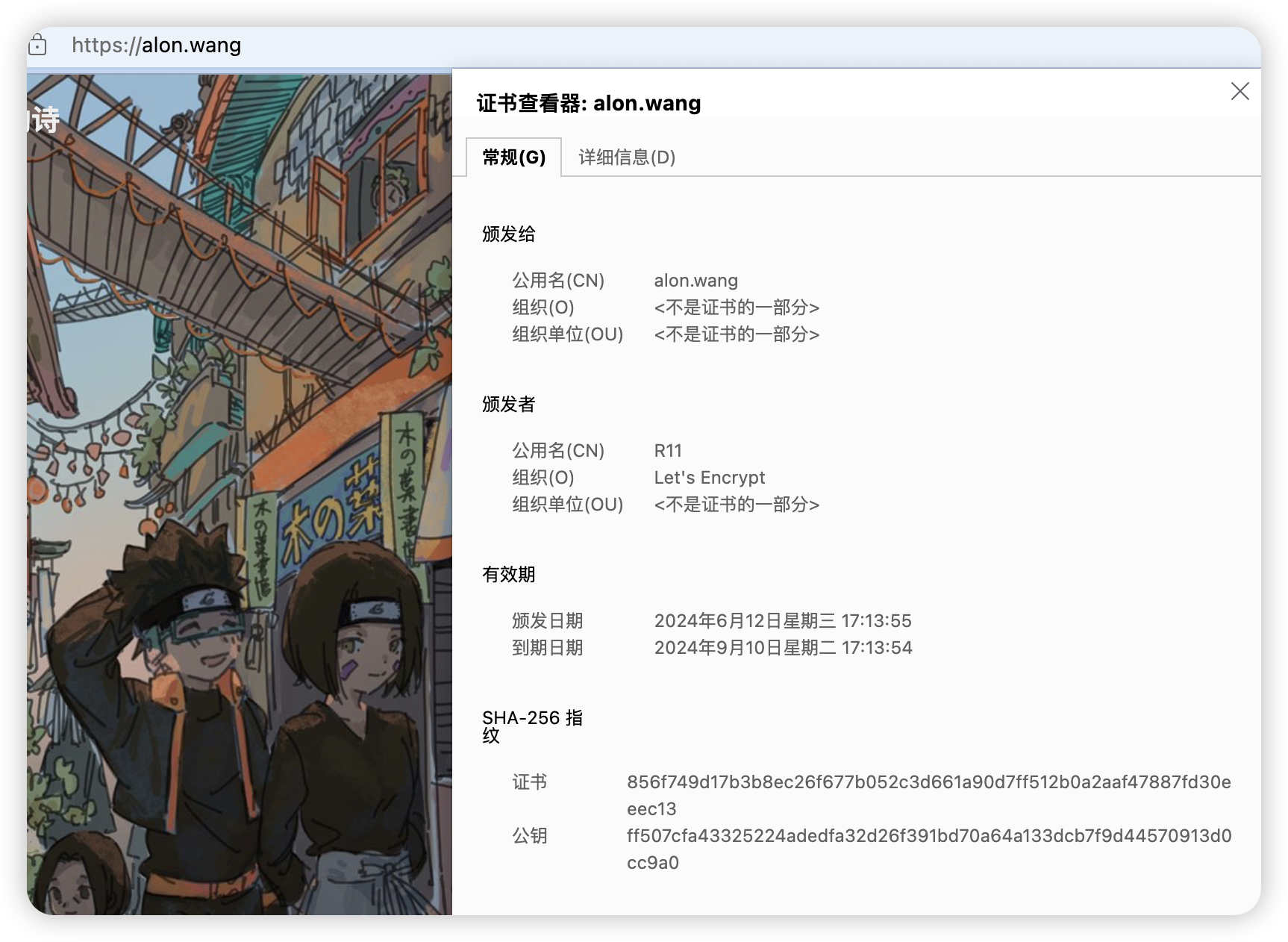The width and height of the screenshot is (1288, 942).
Task: Click the 颁发给 section heading
Action: (508, 234)
